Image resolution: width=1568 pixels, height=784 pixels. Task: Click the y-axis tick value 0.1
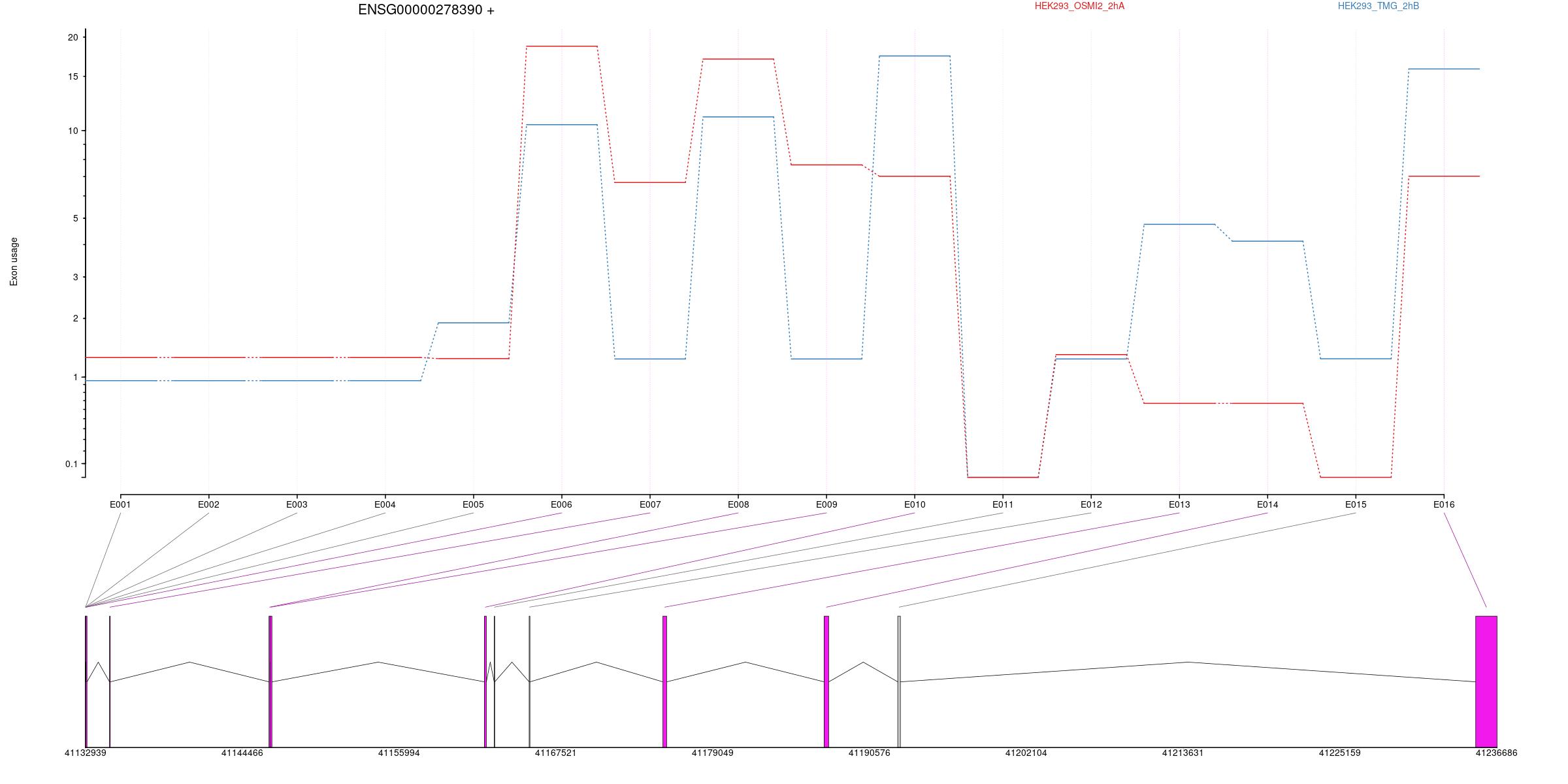tap(71, 464)
